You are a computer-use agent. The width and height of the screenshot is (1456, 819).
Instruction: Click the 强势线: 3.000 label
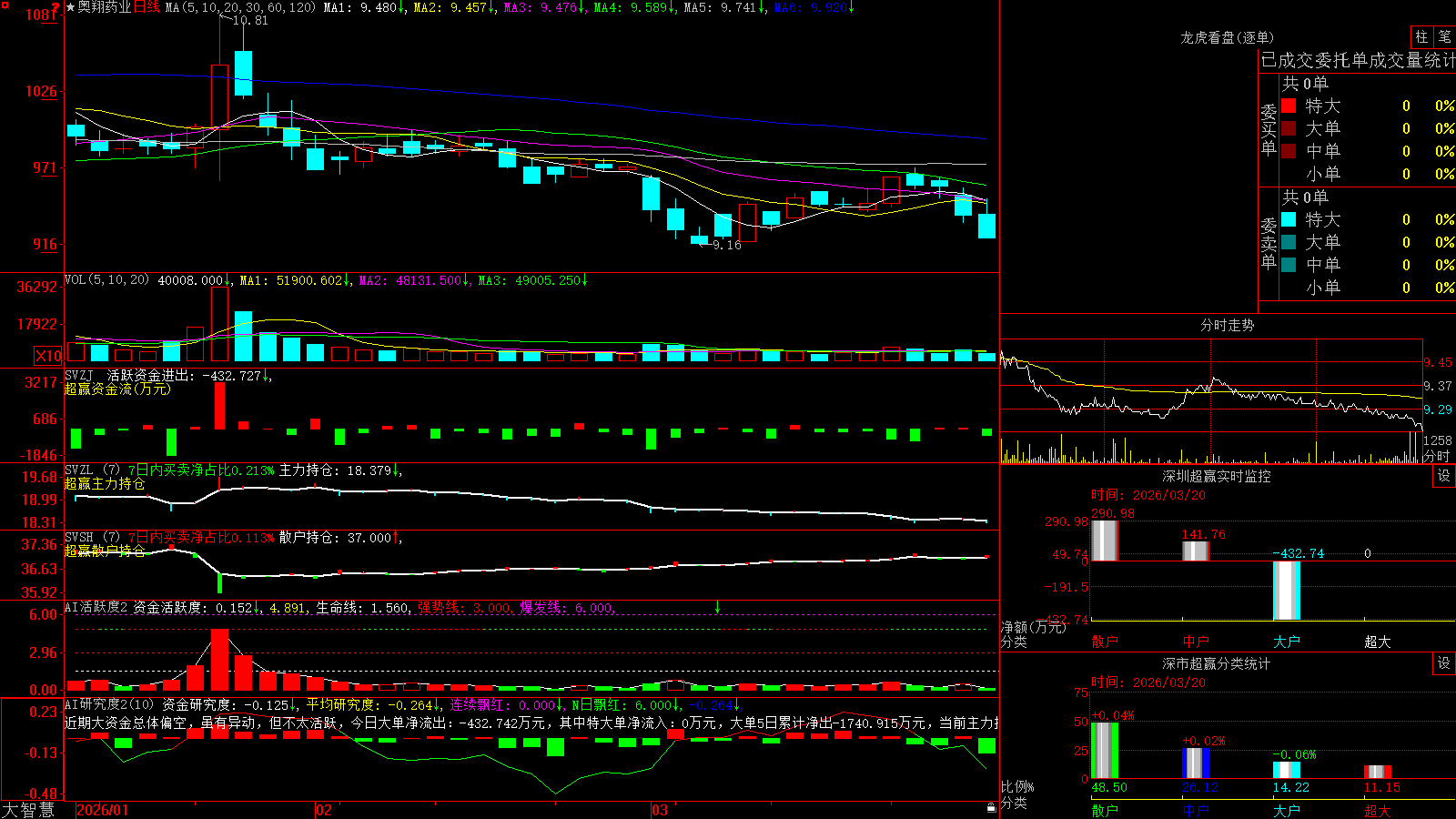464,608
